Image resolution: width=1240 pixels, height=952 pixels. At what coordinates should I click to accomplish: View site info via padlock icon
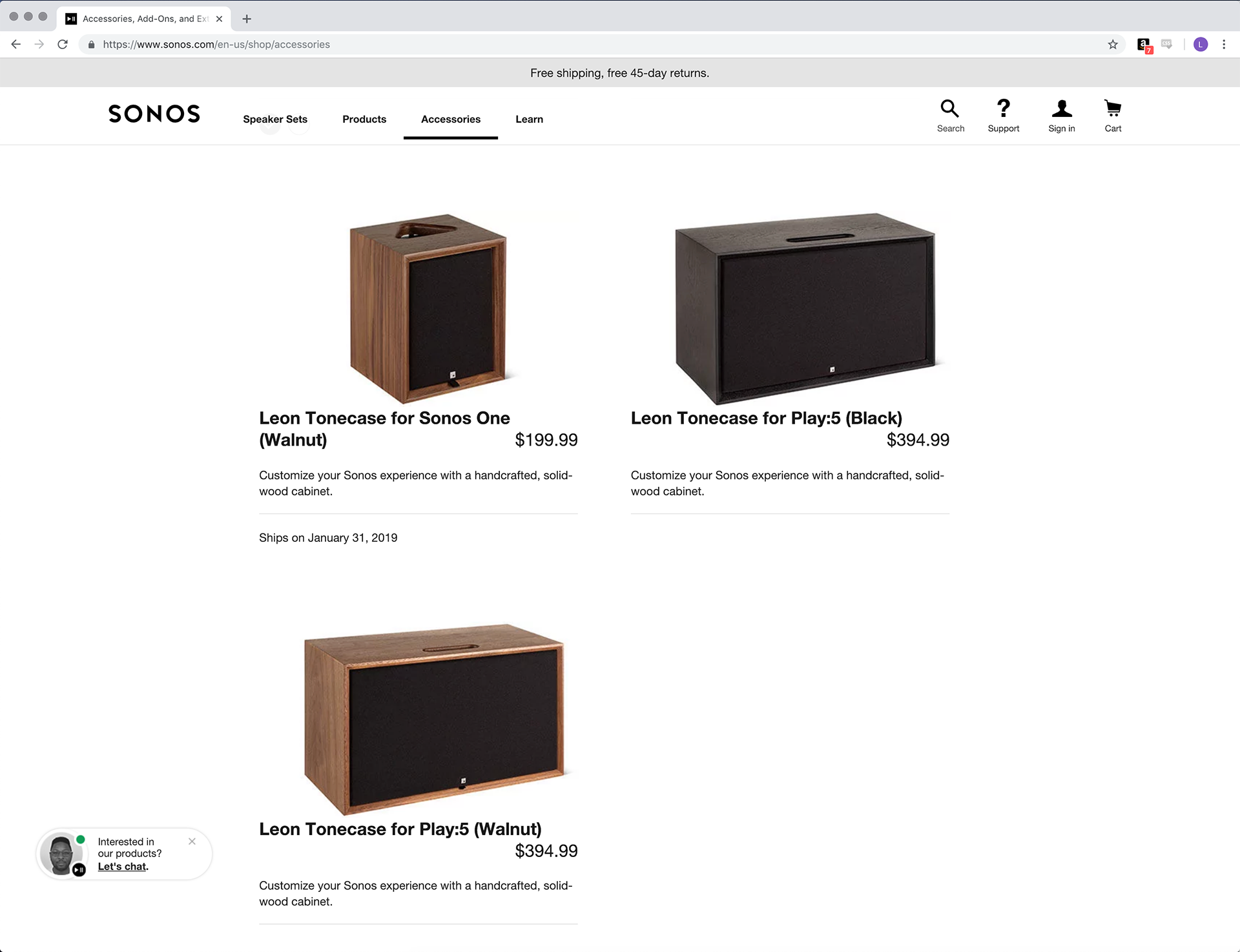[91, 45]
